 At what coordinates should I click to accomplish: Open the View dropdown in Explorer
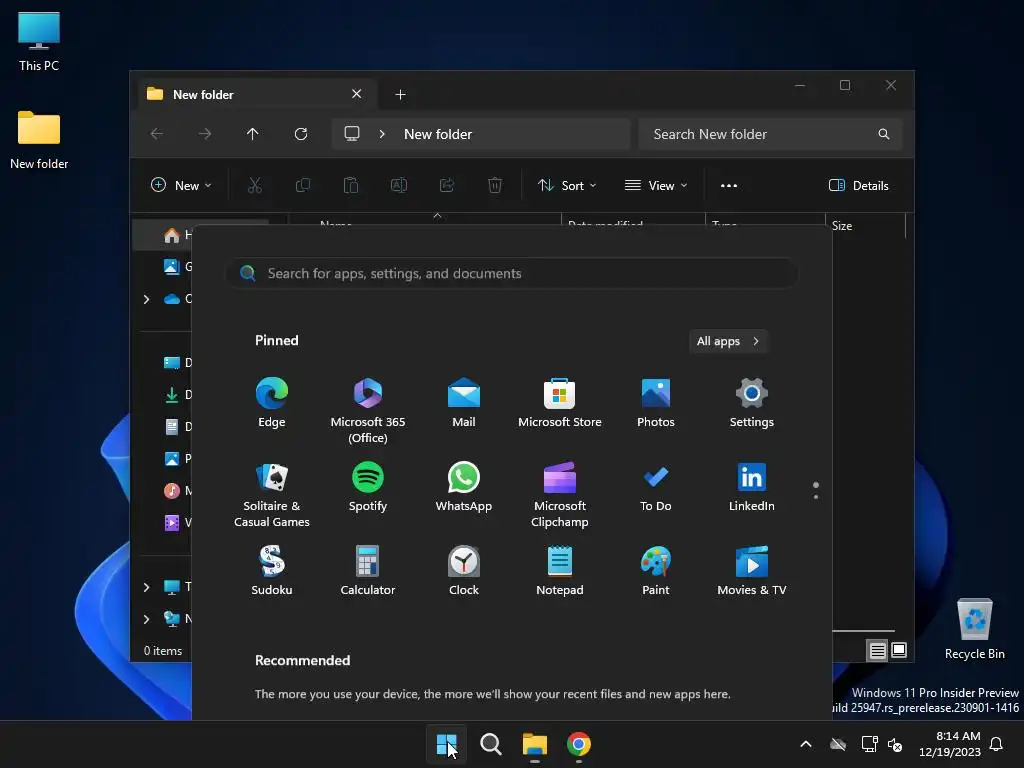pyautogui.click(x=656, y=185)
